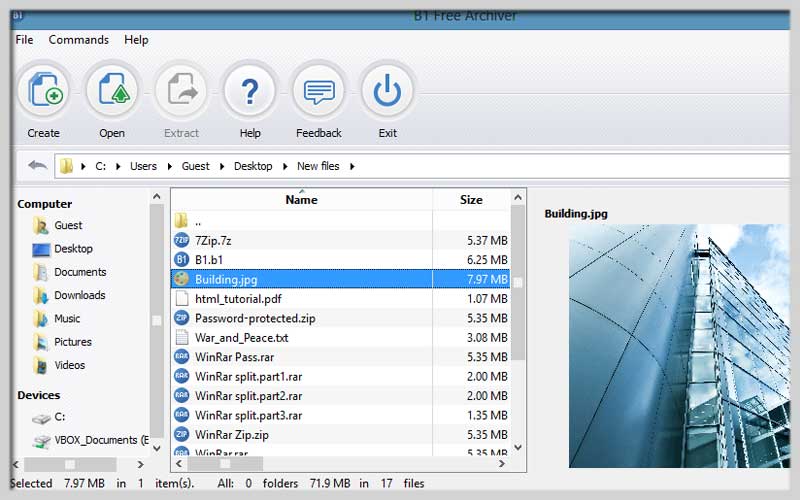Click the Building.jpg preview image
800x500 pixels.
[x=679, y=346]
